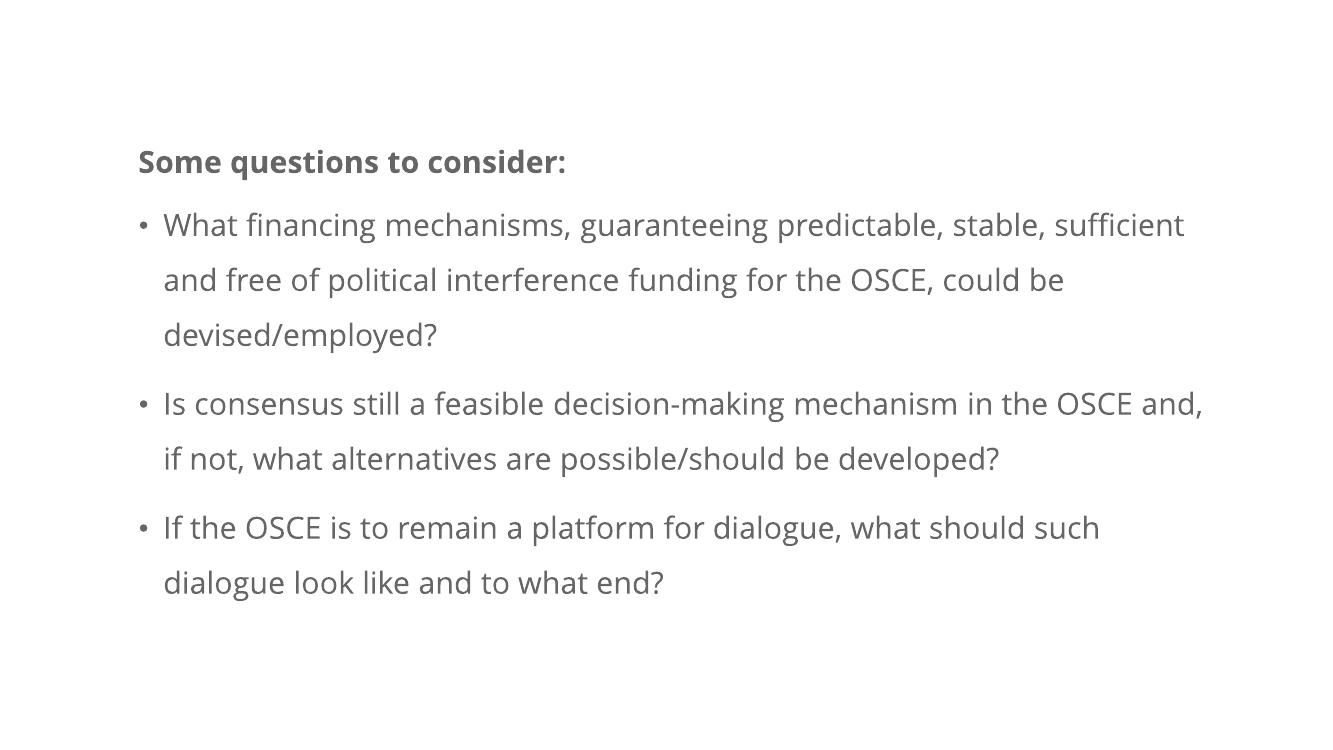
Task: Select the third bullet point marker
Action: tap(144, 529)
